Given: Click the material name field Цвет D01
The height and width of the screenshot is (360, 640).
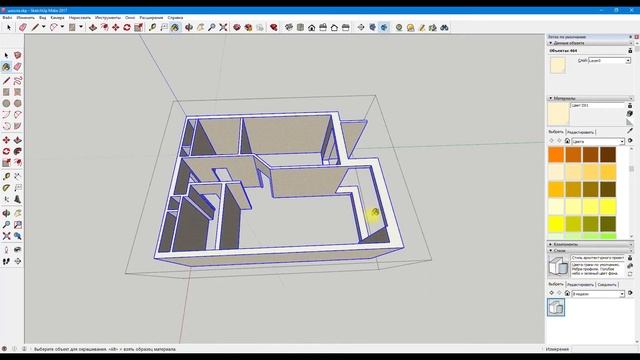Looking at the screenshot, I should 598,106.
